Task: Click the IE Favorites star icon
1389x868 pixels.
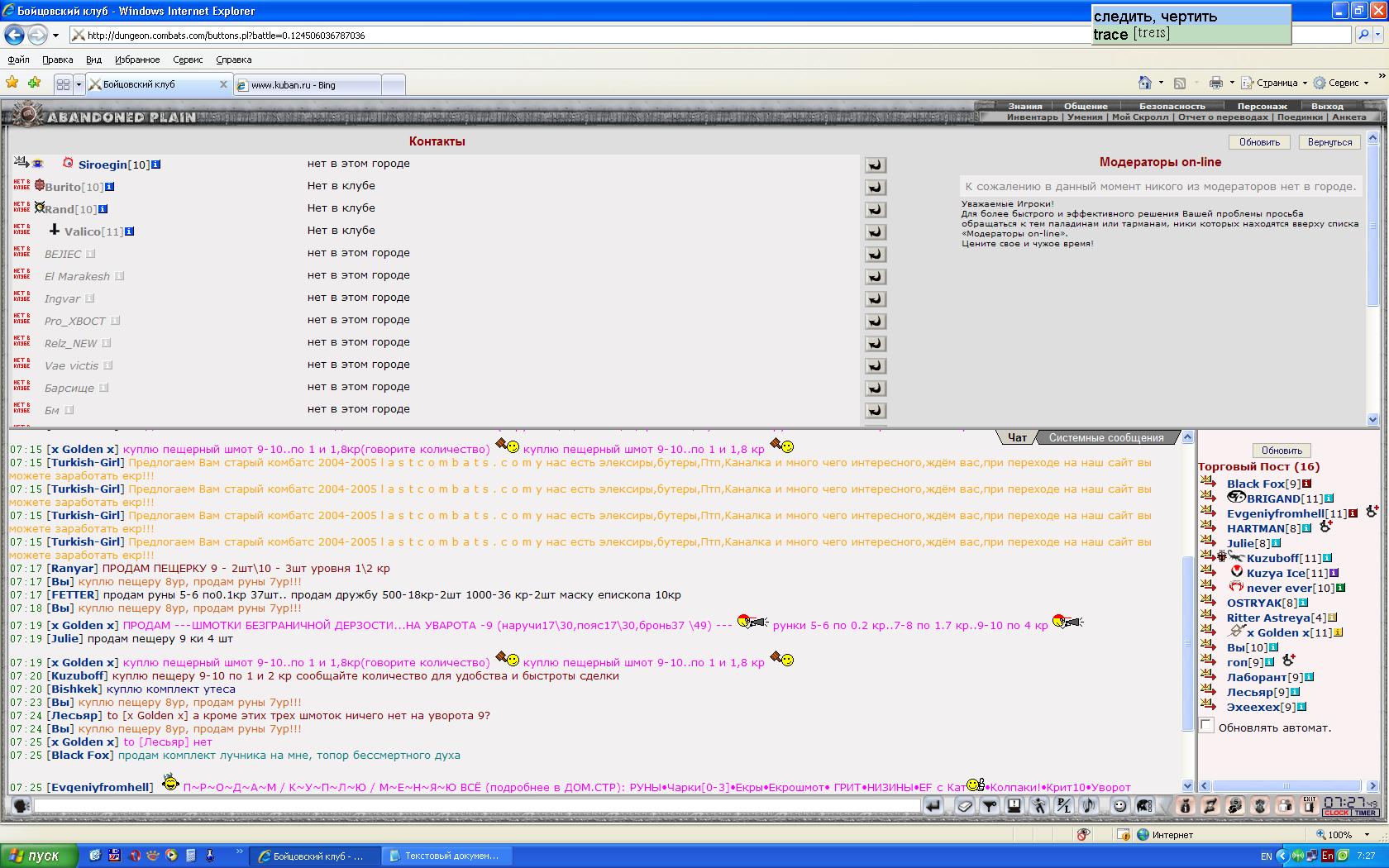Action: click(12, 83)
